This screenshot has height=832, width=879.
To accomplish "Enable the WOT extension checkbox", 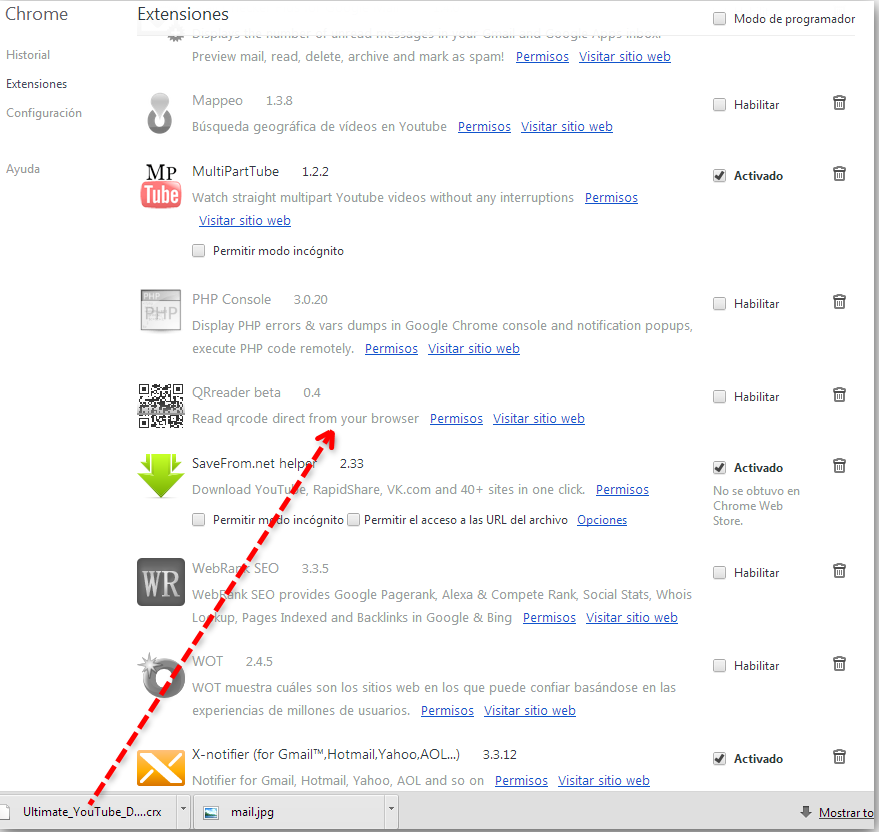I will tap(719, 666).
